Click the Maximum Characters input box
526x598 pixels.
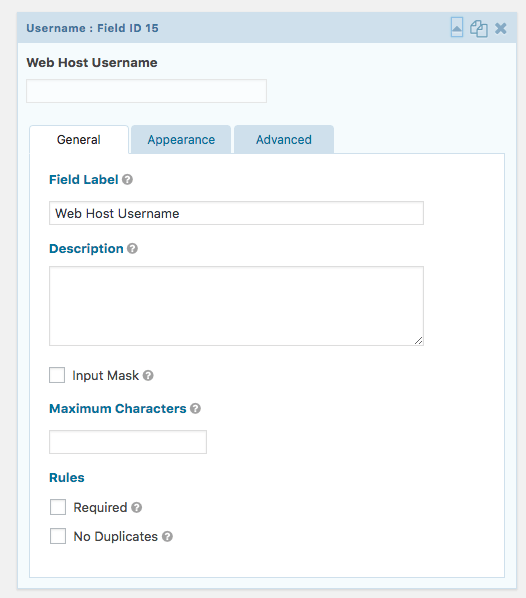pyautogui.click(x=128, y=442)
